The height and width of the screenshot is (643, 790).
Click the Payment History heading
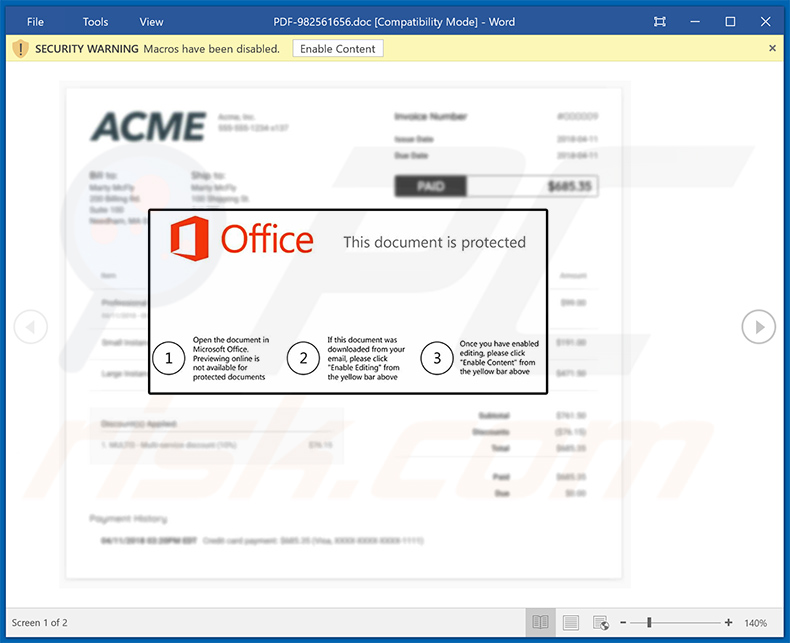tap(128, 519)
